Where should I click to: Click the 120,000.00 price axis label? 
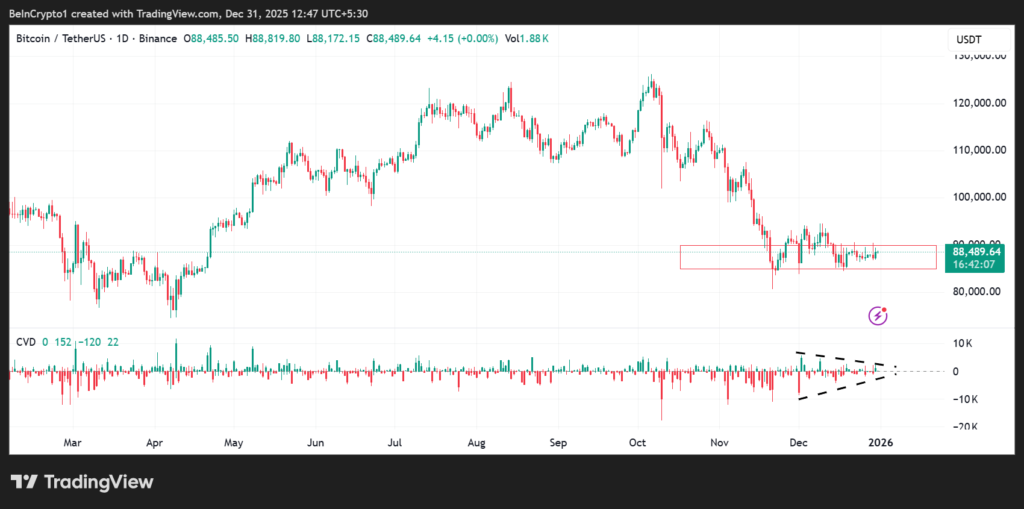976,102
